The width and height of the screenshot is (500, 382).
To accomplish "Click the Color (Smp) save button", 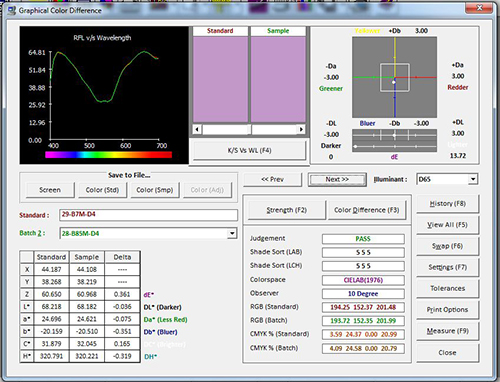I will pos(155,190).
